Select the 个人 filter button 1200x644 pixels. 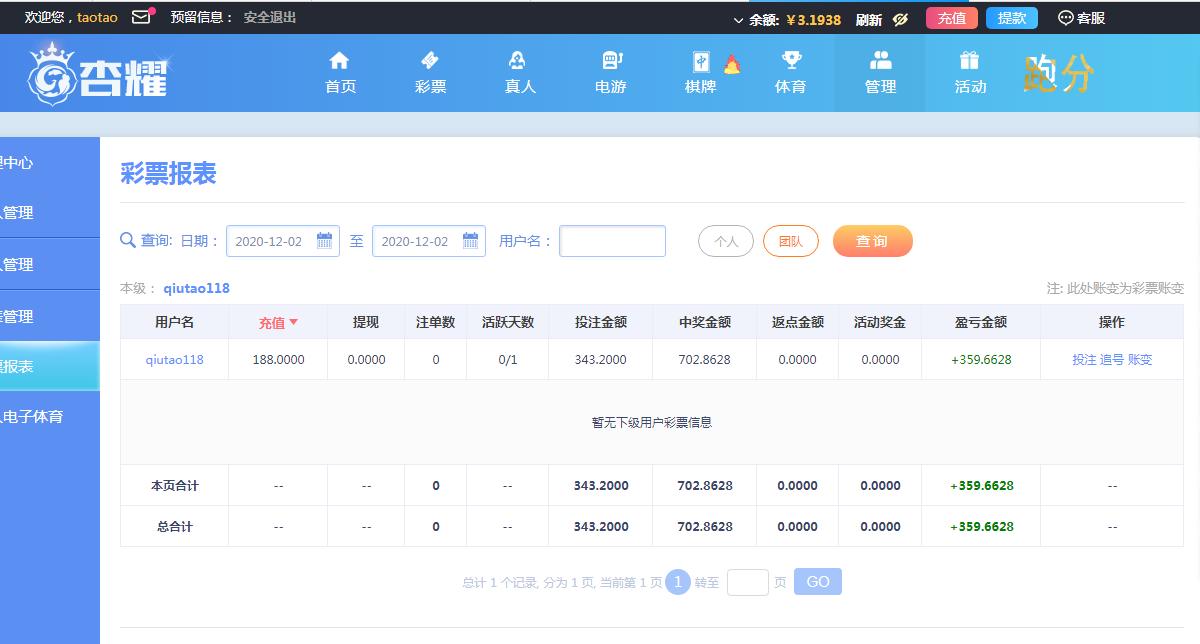(726, 241)
